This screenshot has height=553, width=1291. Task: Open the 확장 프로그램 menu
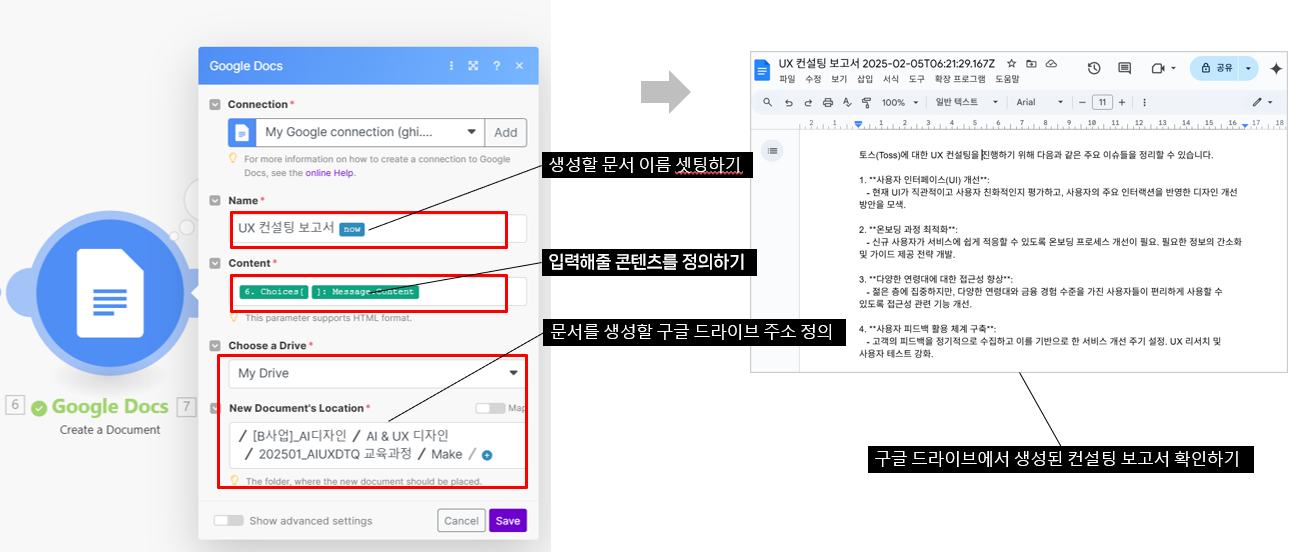click(960, 79)
